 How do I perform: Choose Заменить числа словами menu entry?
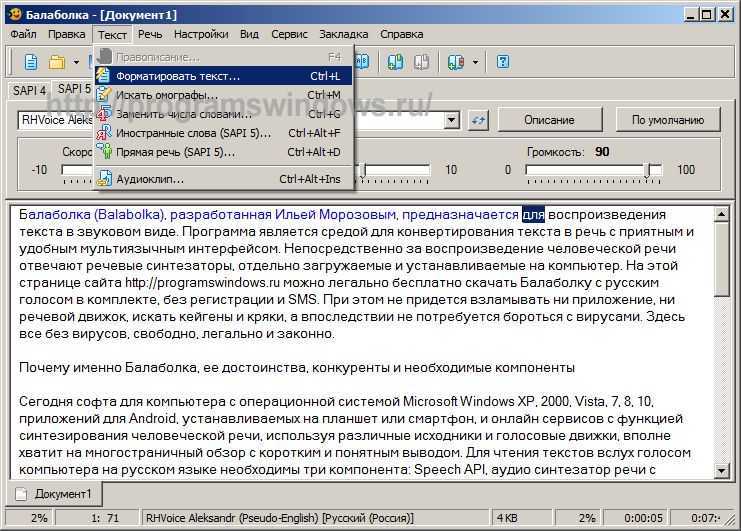click(x=224, y=114)
